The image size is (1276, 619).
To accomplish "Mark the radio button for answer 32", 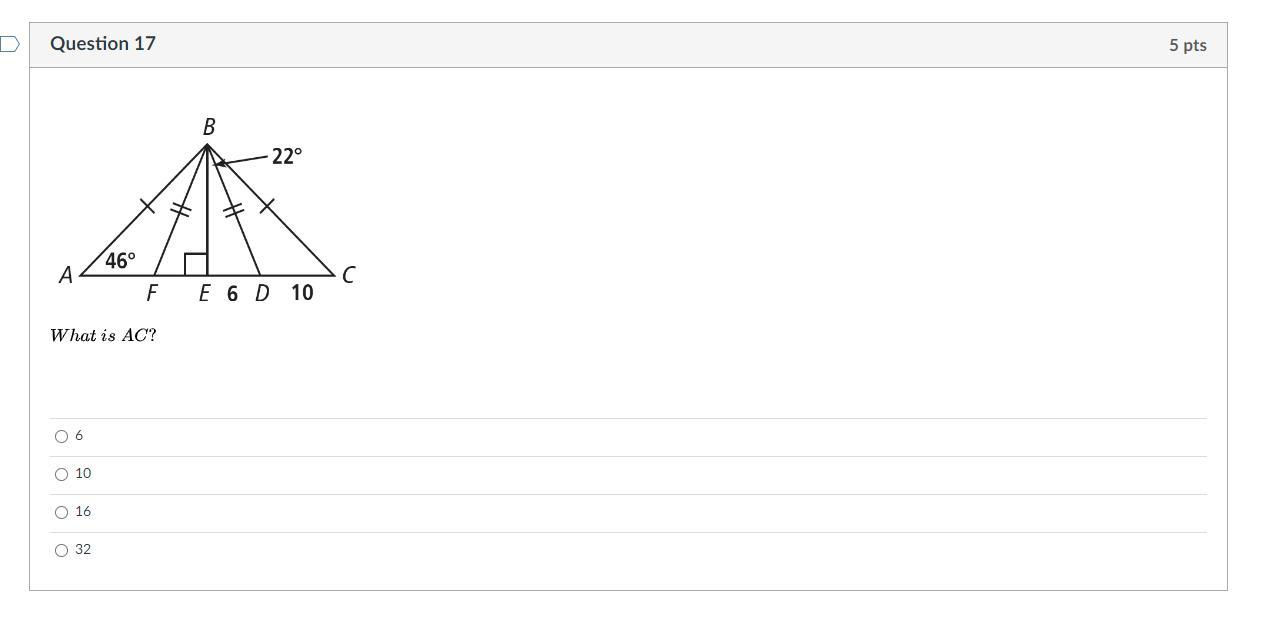I will (62, 550).
